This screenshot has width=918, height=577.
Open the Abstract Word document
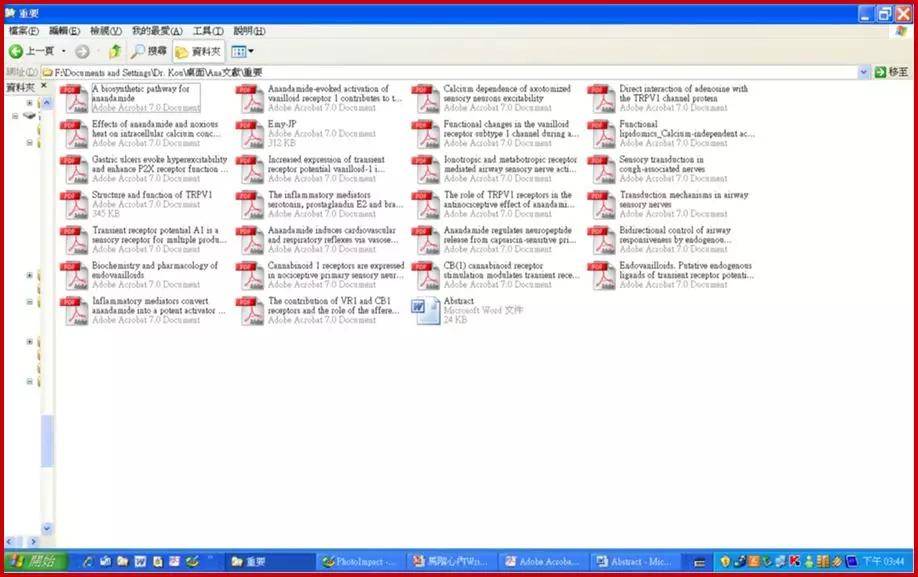click(427, 310)
